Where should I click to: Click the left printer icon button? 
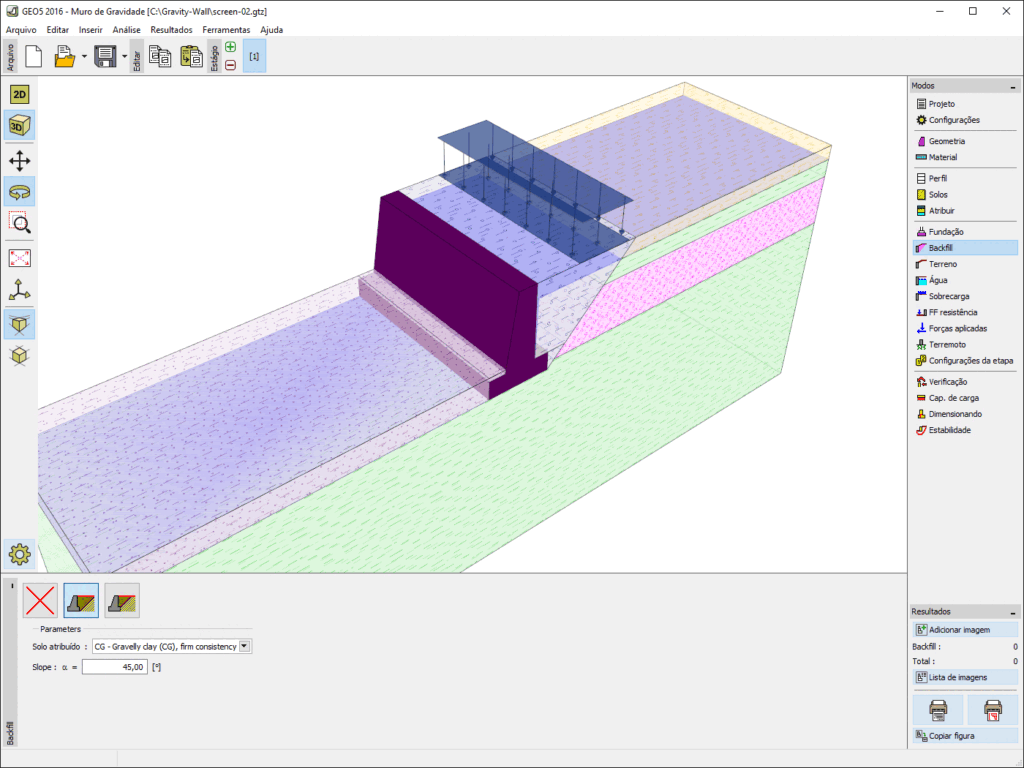tap(938, 709)
